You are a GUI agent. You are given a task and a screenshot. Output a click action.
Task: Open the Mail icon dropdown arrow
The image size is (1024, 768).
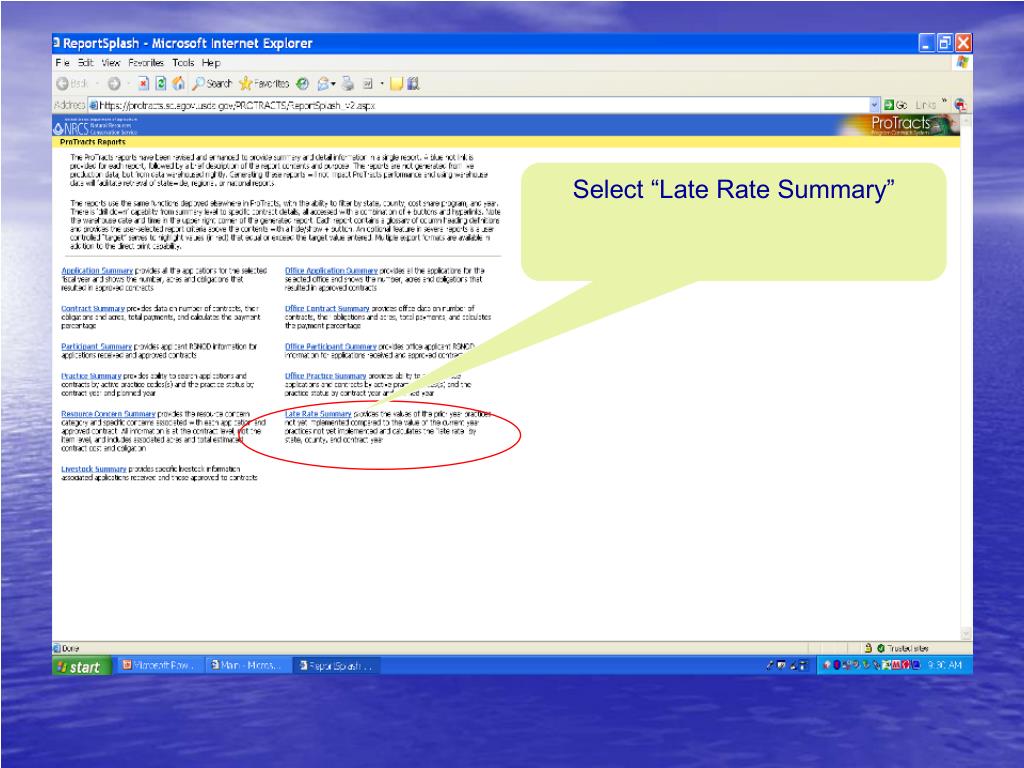click(x=334, y=84)
